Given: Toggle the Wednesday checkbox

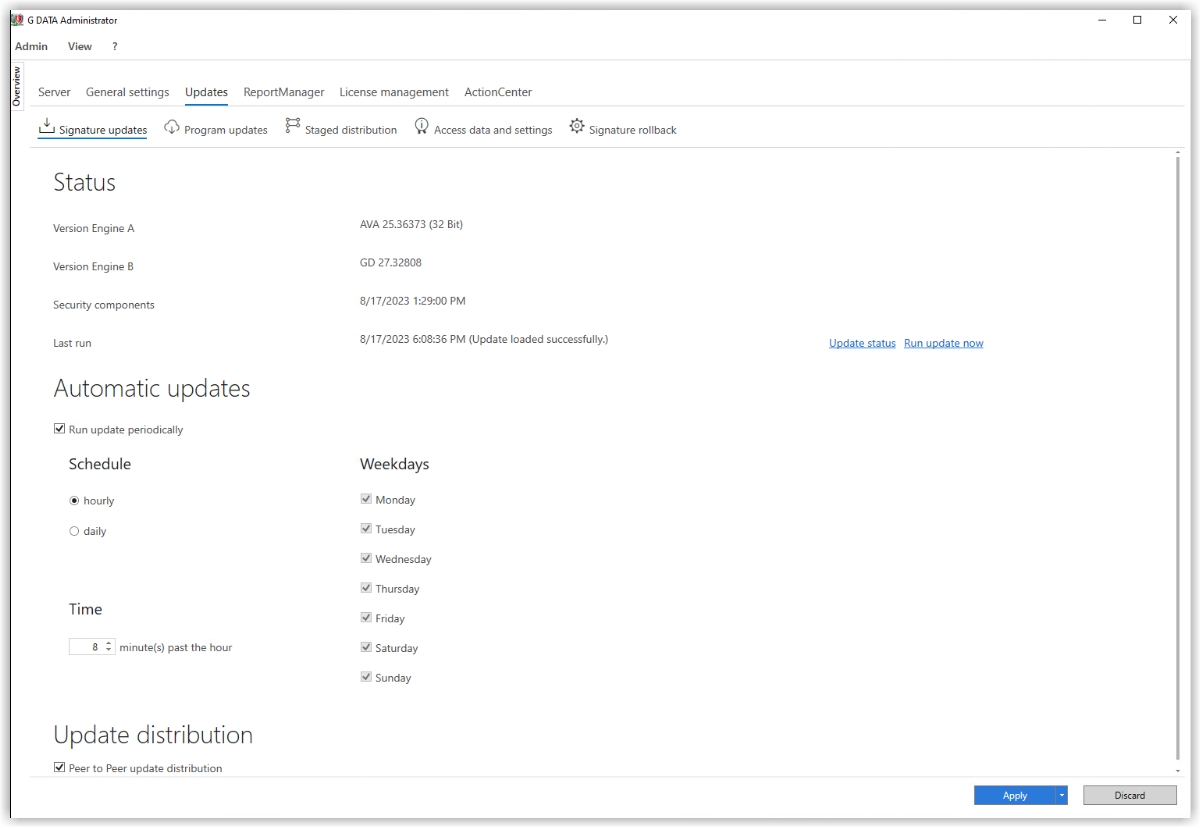Looking at the screenshot, I should click(366, 558).
